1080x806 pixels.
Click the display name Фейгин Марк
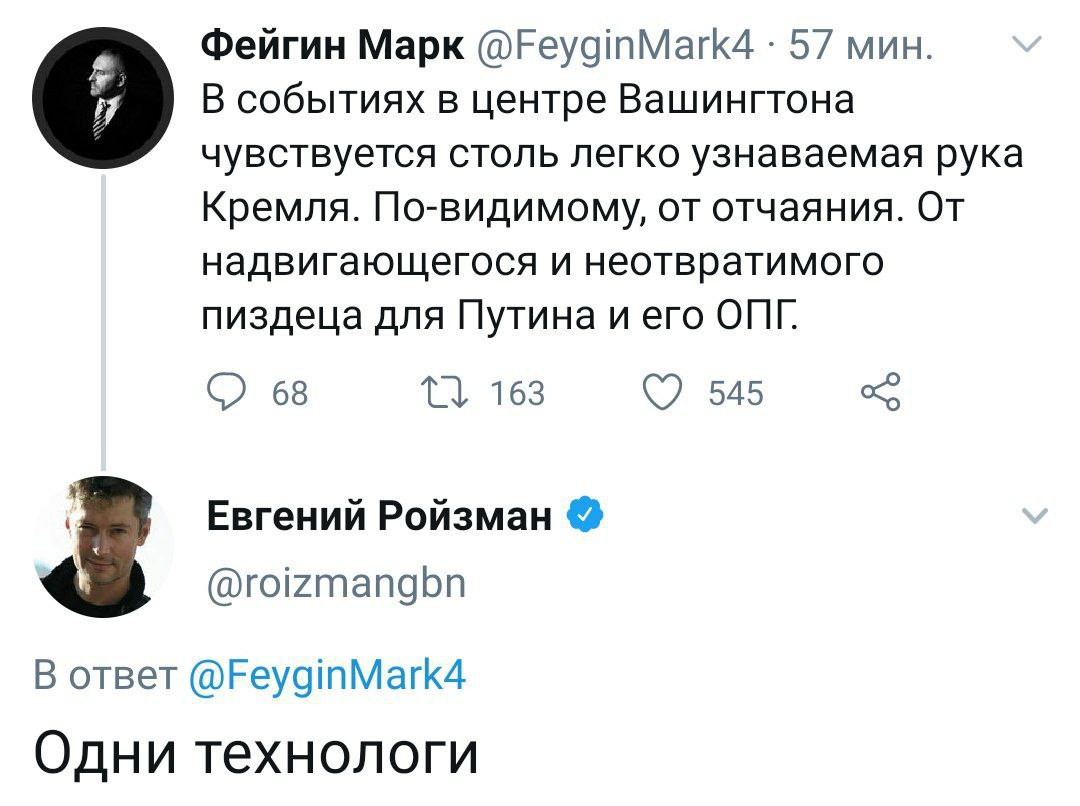click(x=333, y=46)
